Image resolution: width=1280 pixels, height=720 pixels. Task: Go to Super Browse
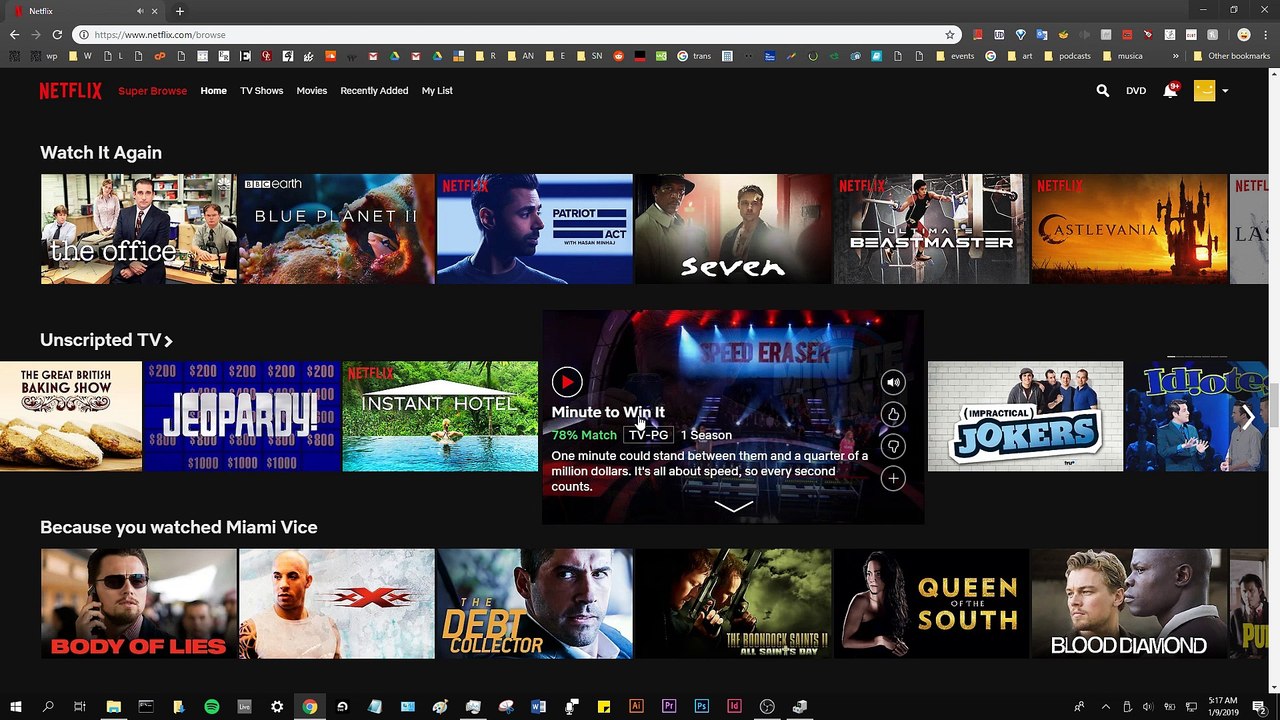[x=152, y=91]
